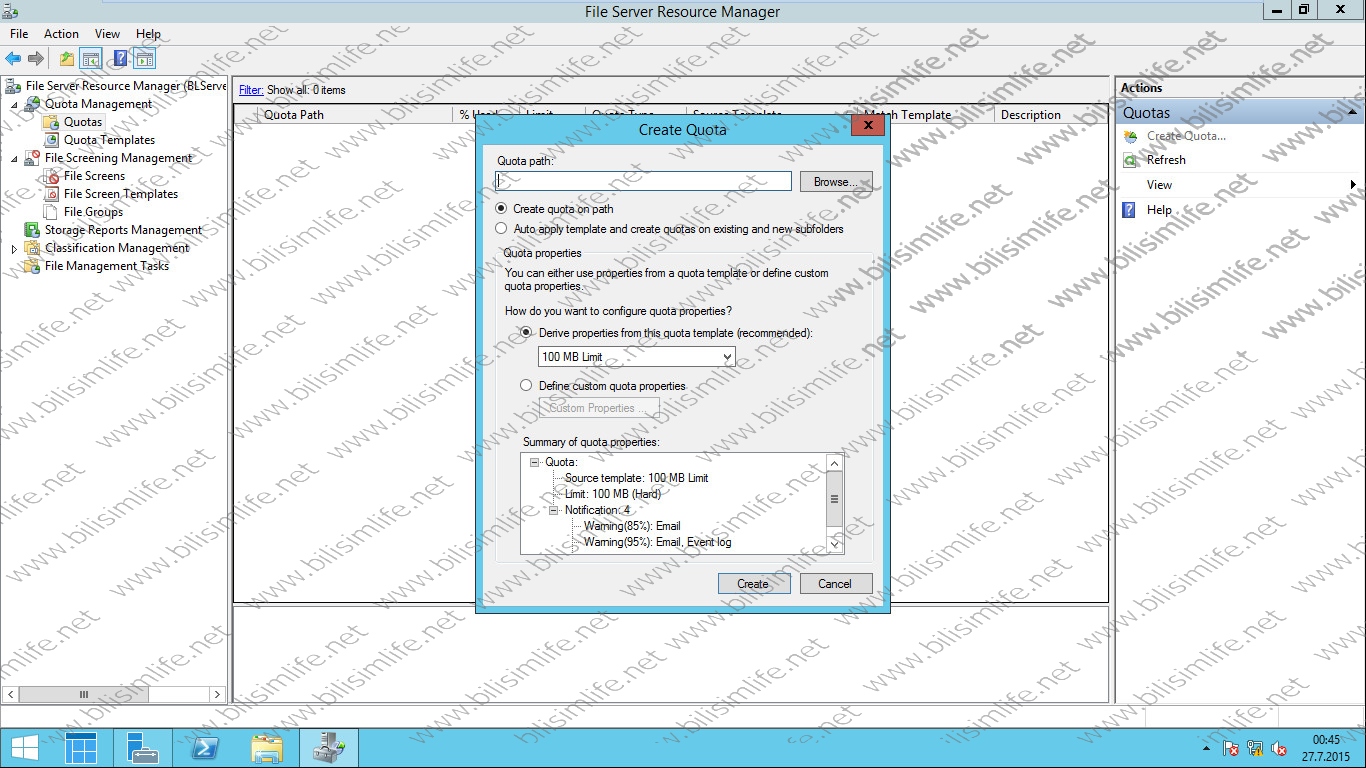Select File Groups tree label
Image resolution: width=1366 pixels, height=768 pixels.
tap(94, 212)
